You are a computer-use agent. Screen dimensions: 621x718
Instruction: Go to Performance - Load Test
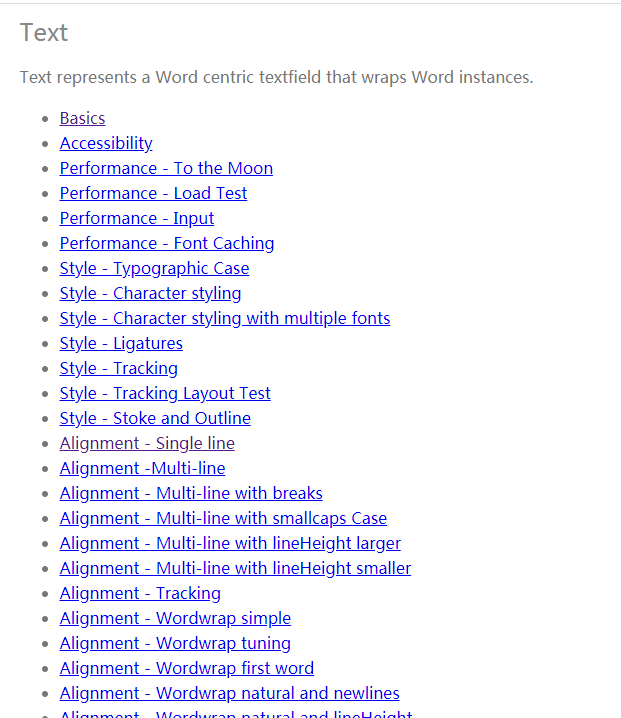tap(153, 194)
